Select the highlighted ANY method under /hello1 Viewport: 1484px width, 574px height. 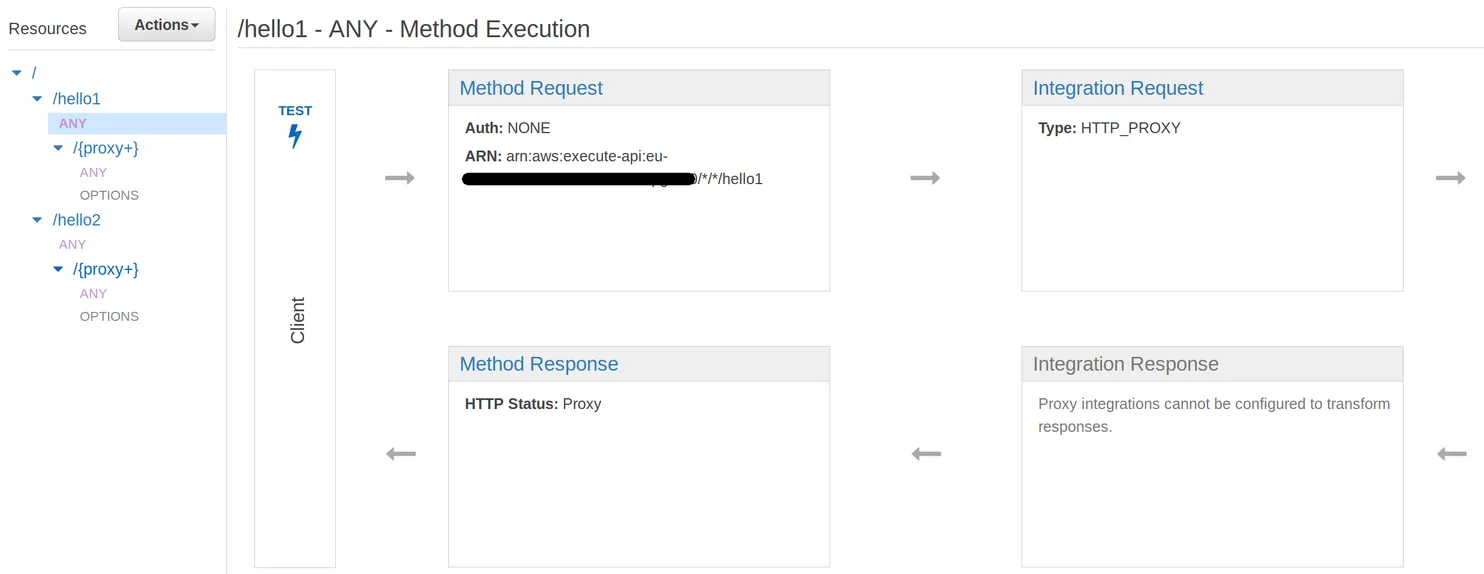coord(73,123)
